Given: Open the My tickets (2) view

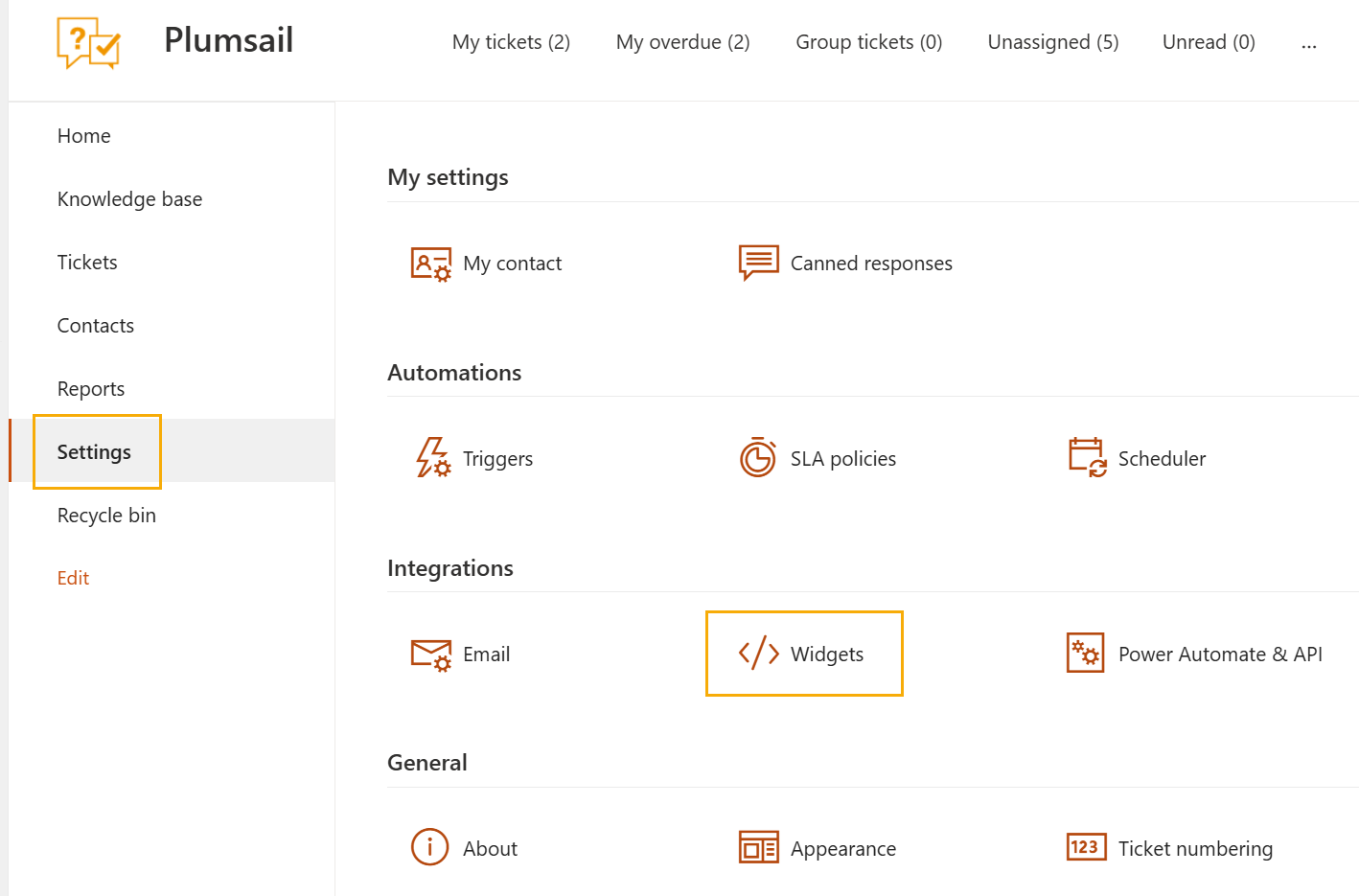Looking at the screenshot, I should (x=511, y=42).
